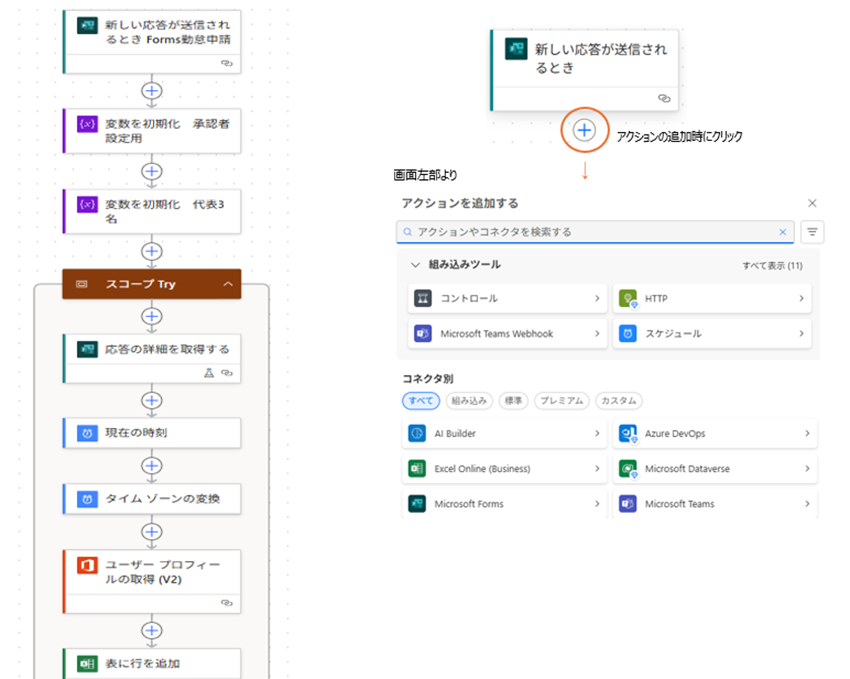Open the 現在の時刻 action
Viewport: 850px width, 679px height.
point(152,432)
